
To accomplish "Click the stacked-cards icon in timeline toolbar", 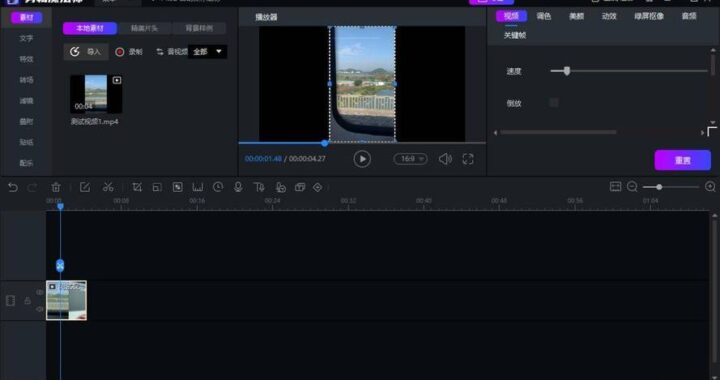I will [300, 187].
